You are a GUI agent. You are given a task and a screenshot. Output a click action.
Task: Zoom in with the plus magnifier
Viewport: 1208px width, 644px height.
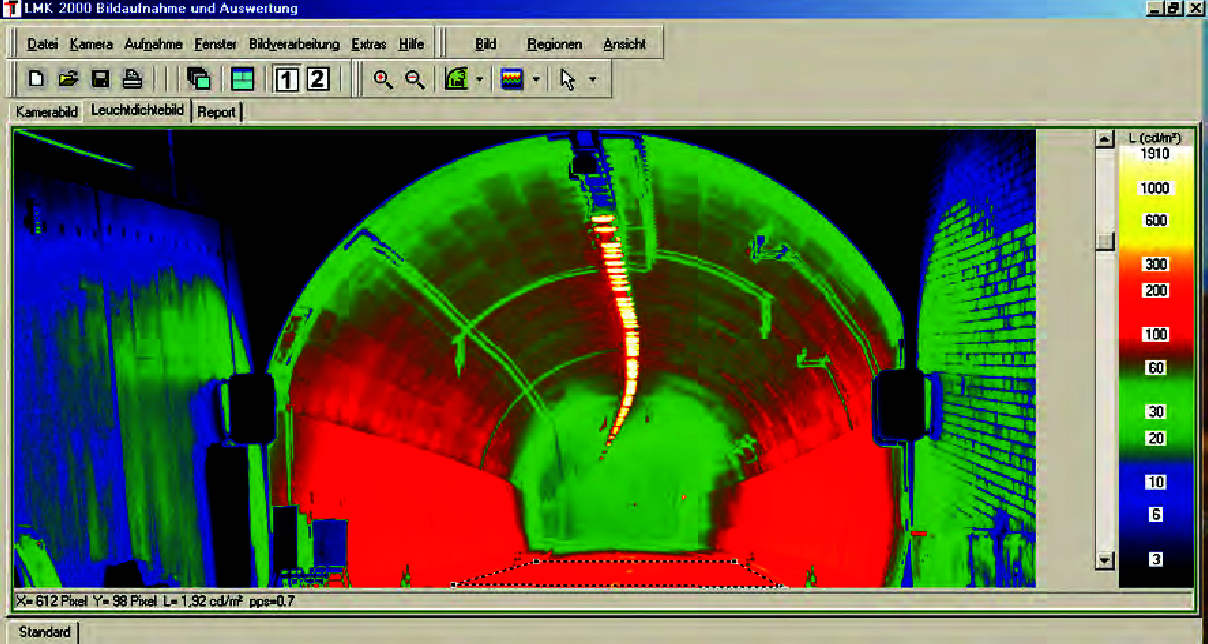tap(383, 79)
